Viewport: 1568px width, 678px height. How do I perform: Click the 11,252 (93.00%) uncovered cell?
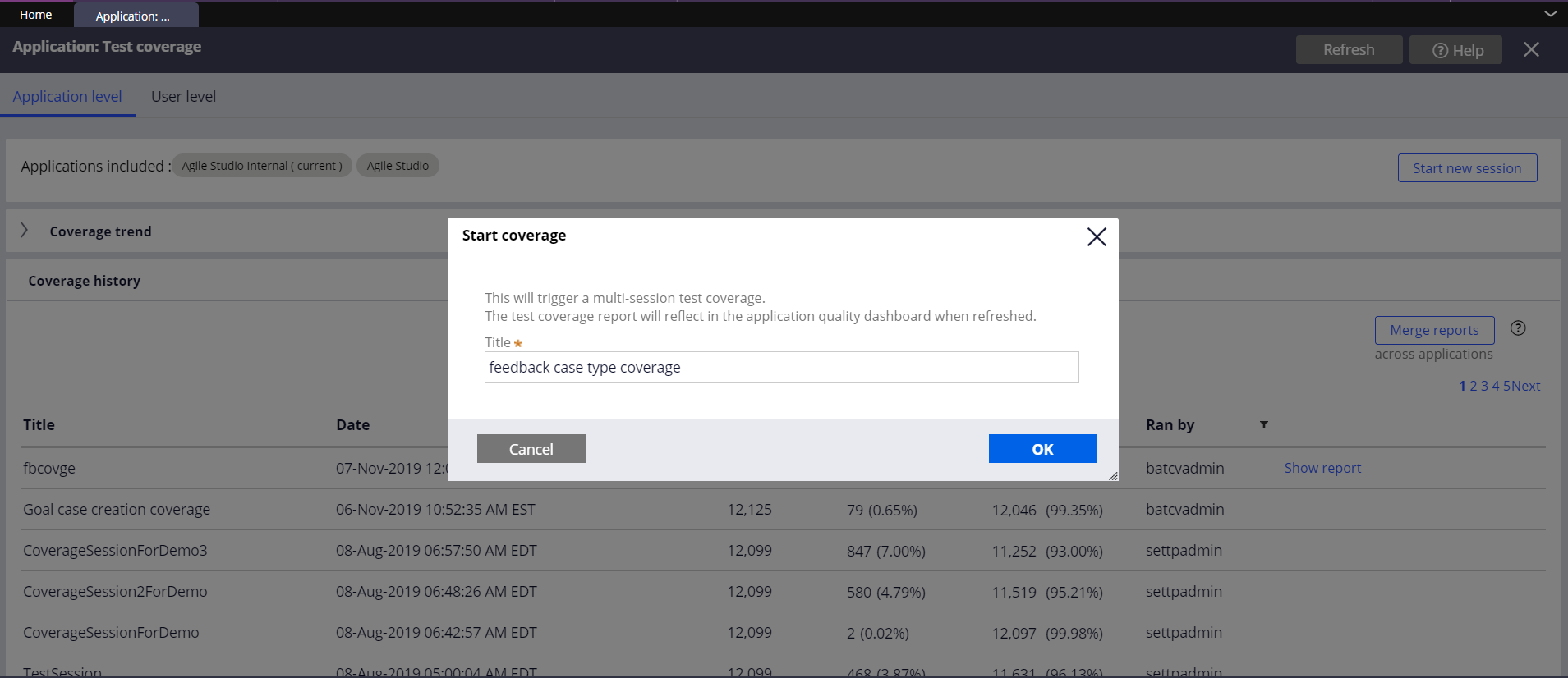tap(1047, 551)
